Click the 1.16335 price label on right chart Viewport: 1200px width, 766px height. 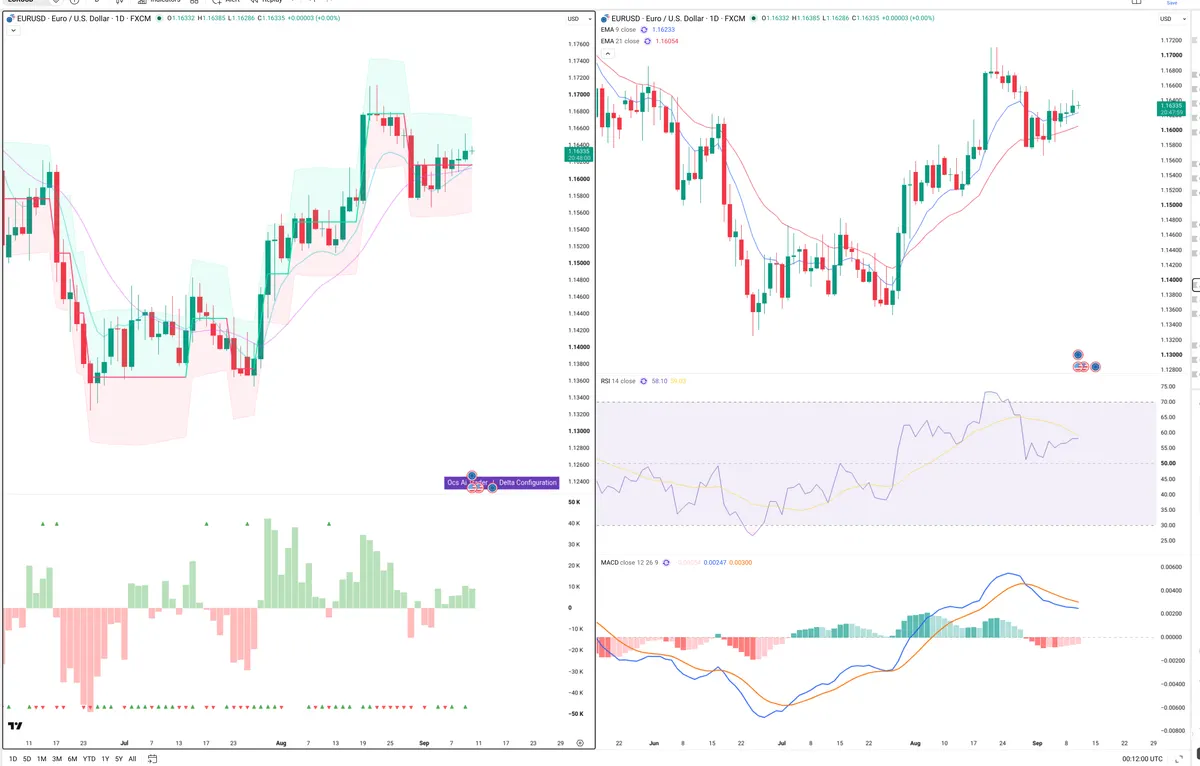(x=1172, y=108)
